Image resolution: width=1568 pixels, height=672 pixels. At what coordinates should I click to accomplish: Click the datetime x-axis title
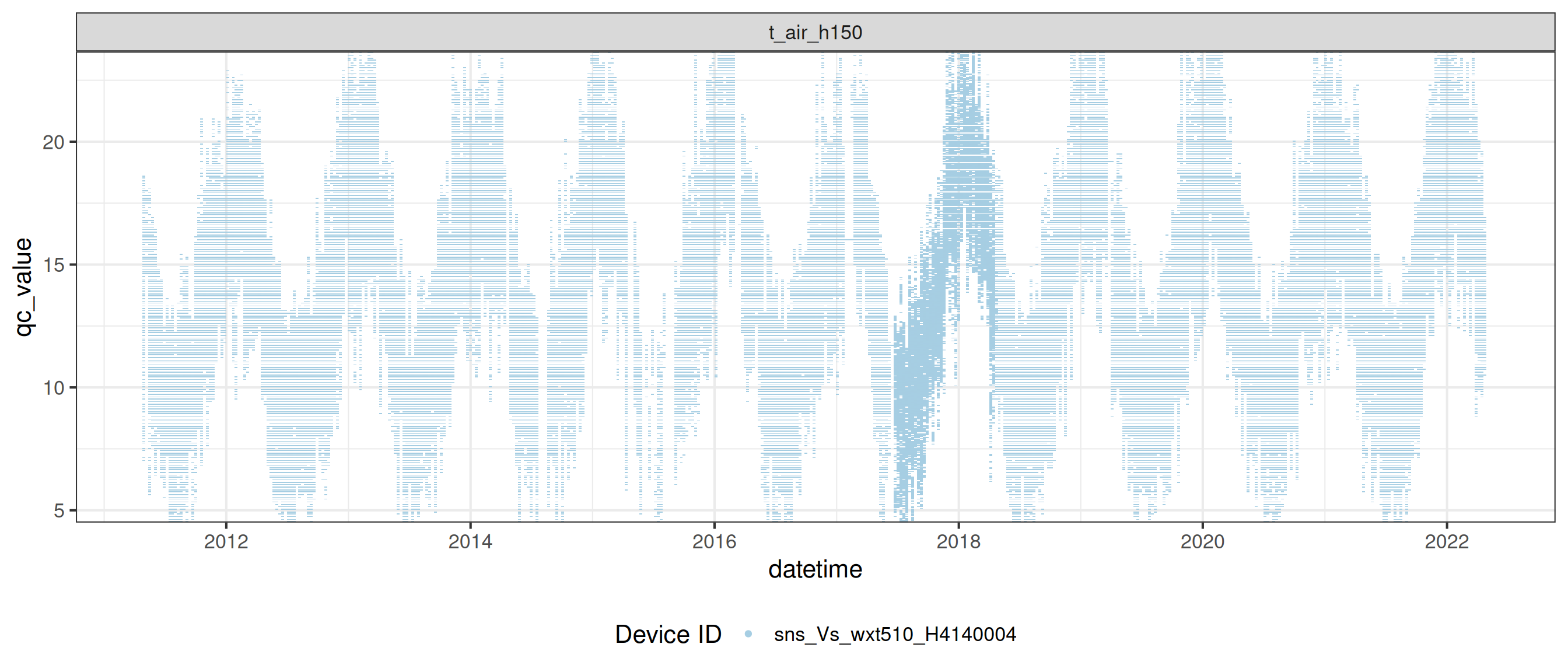(x=815, y=569)
